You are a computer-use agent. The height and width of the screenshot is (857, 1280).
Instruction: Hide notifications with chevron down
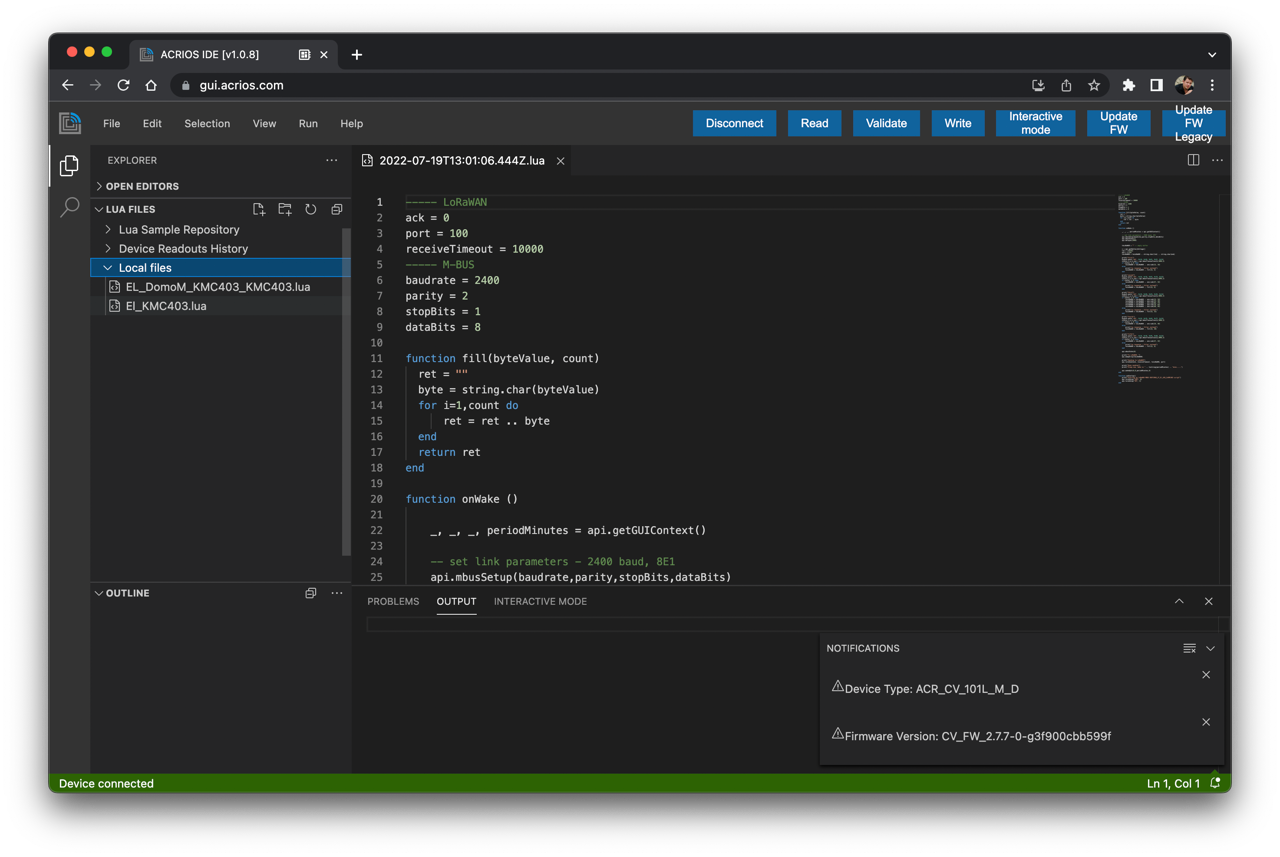(1211, 648)
